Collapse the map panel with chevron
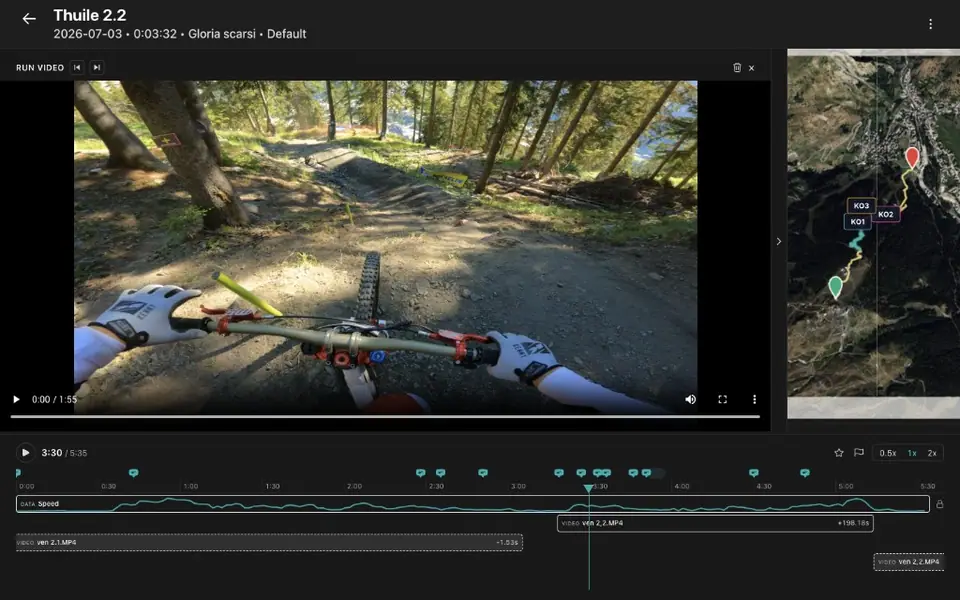Screen dimensions: 960x600 pyautogui.click(x=779, y=241)
